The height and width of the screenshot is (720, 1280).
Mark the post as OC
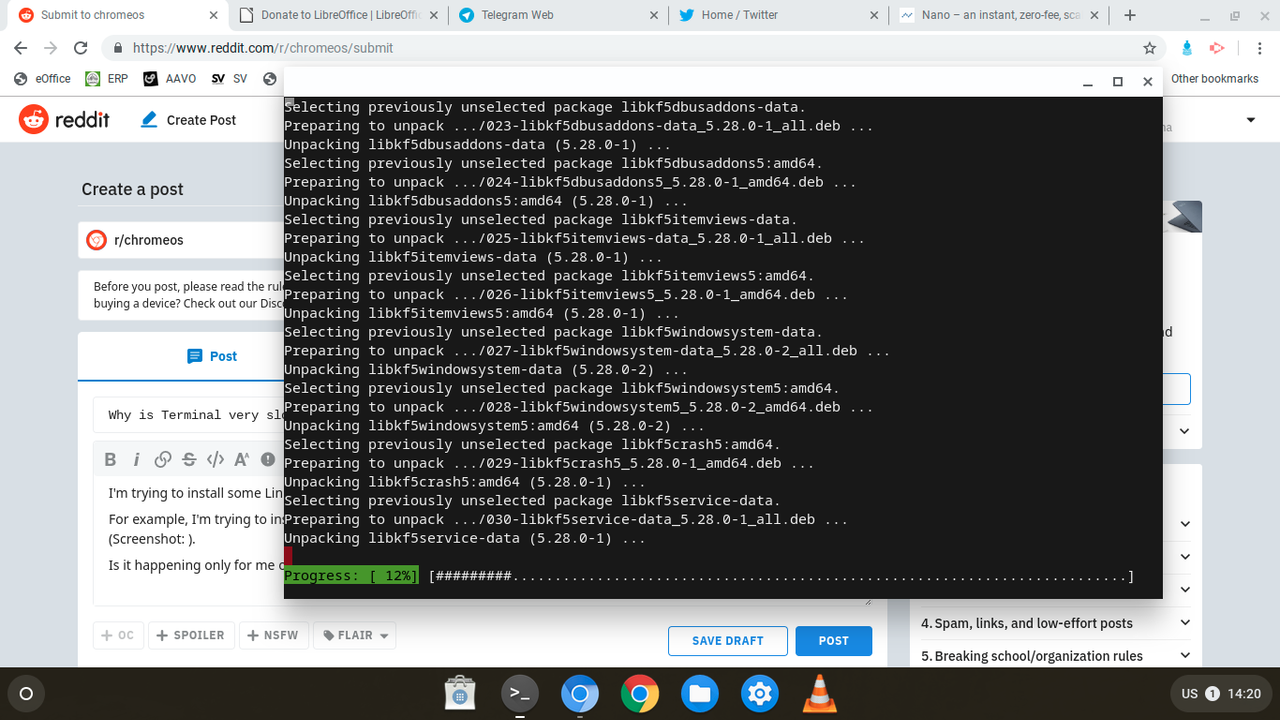(x=118, y=635)
